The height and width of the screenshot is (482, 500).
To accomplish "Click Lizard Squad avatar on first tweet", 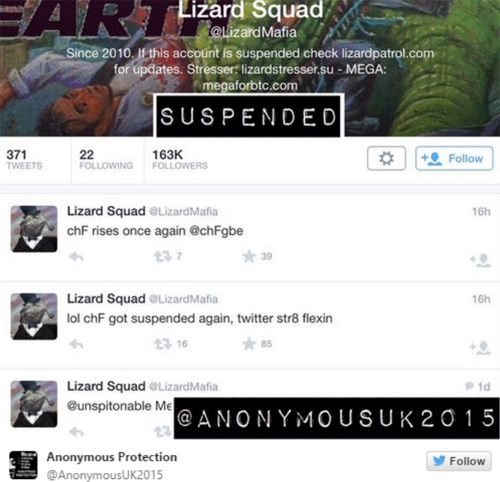I will (x=34, y=229).
